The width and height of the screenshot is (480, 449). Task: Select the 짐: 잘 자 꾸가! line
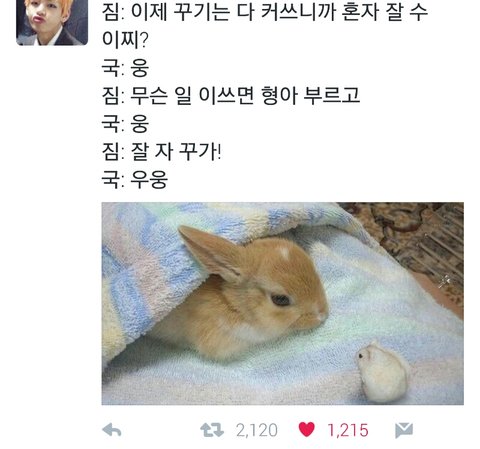[x=161, y=152]
